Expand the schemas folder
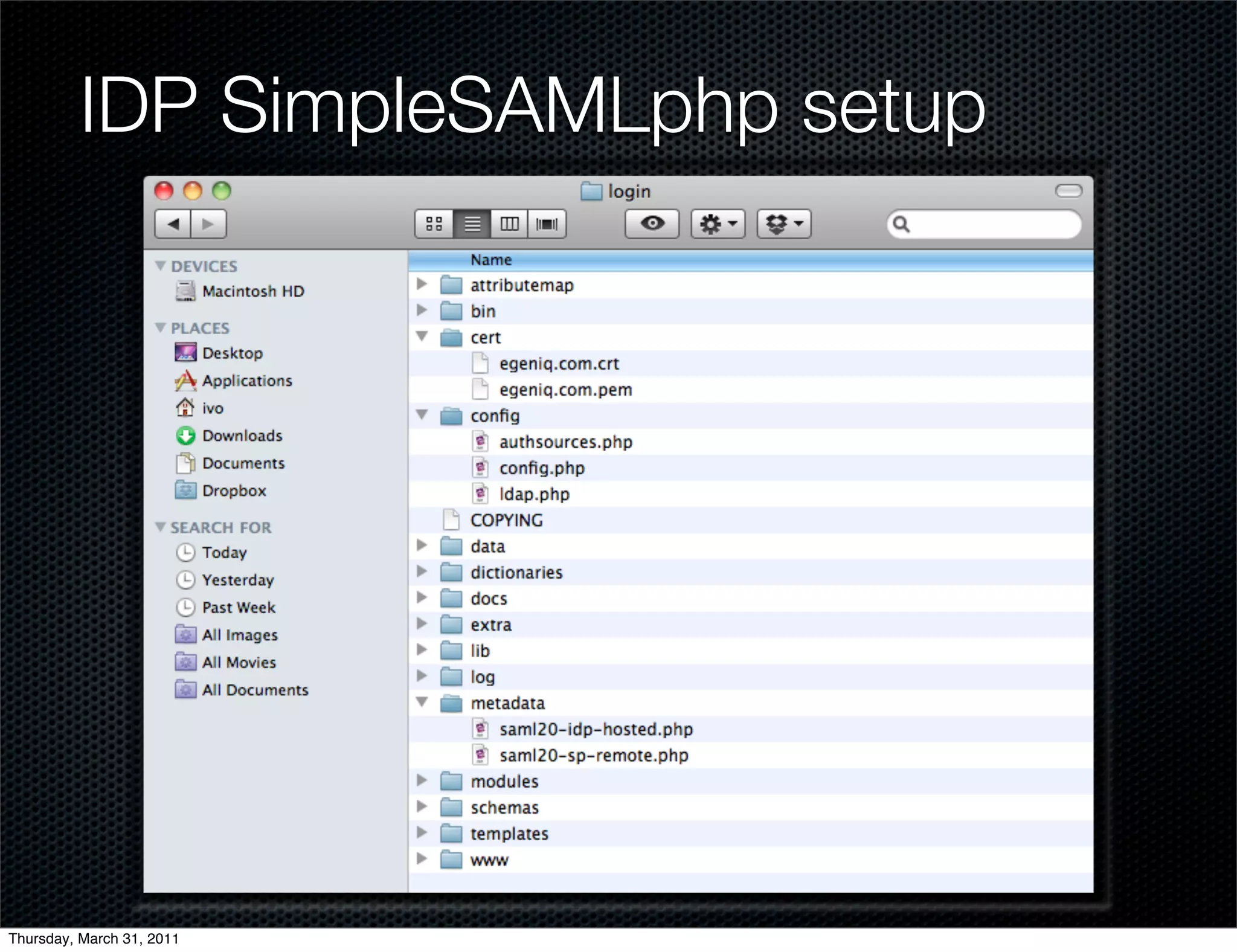Image resolution: width=1237 pixels, height=952 pixels. coord(422,806)
